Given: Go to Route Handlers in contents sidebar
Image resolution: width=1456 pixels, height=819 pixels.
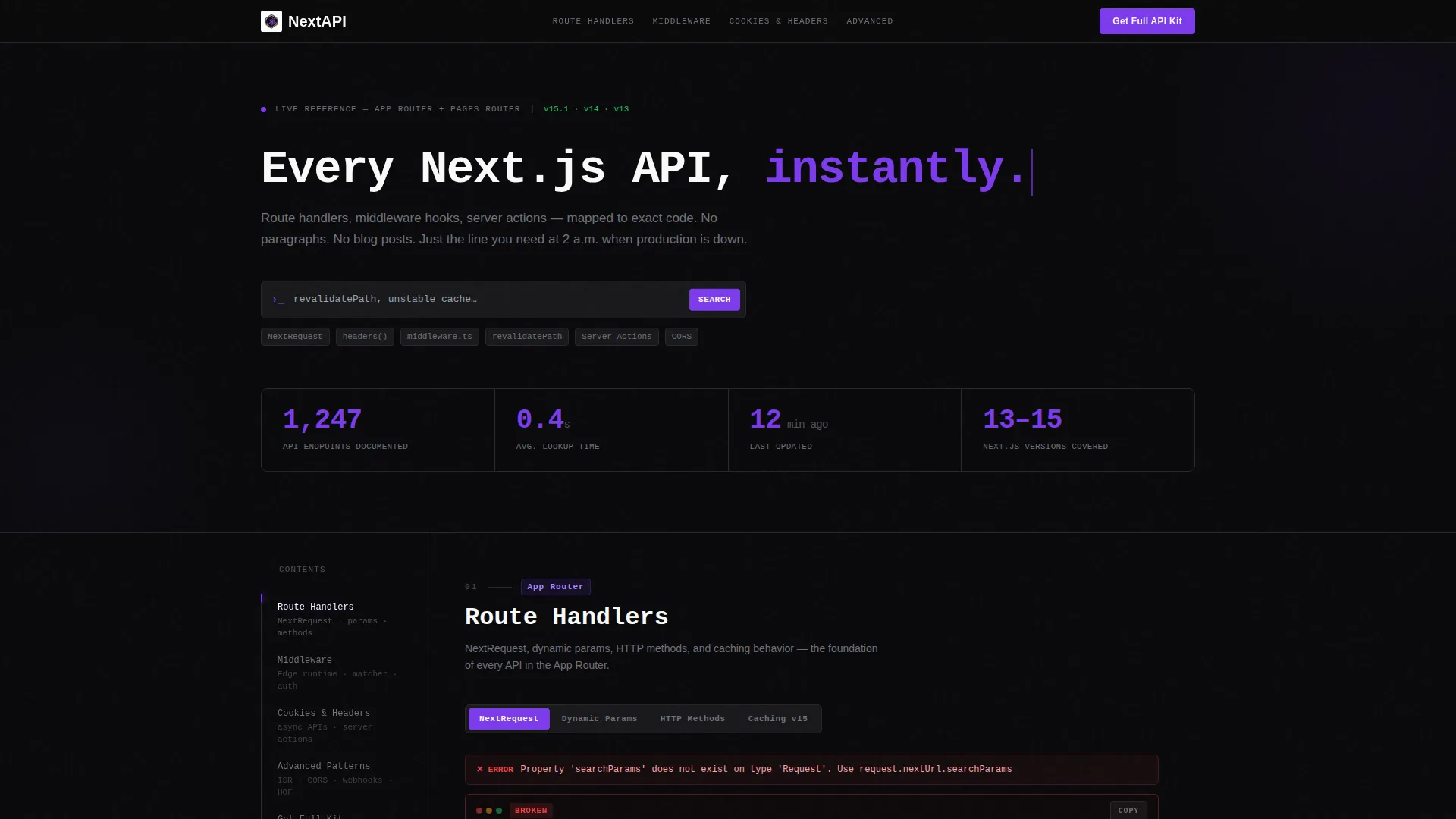Looking at the screenshot, I should pyautogui.click(x=337, y=619).
